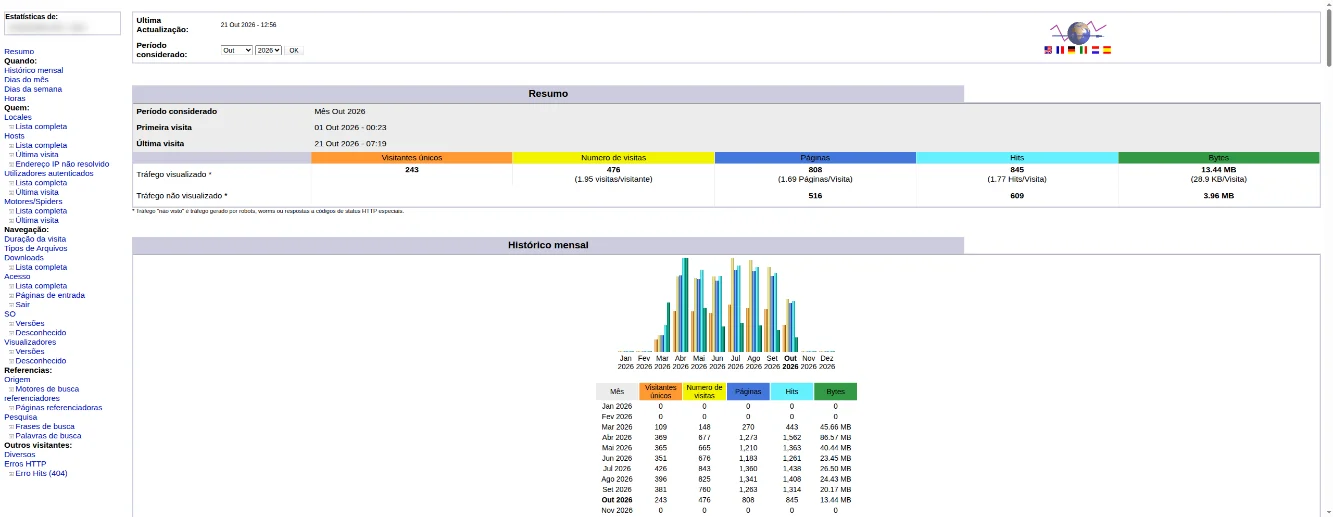Open the month dropdown showing Out

pyautogui.click(x=237, y=50)
